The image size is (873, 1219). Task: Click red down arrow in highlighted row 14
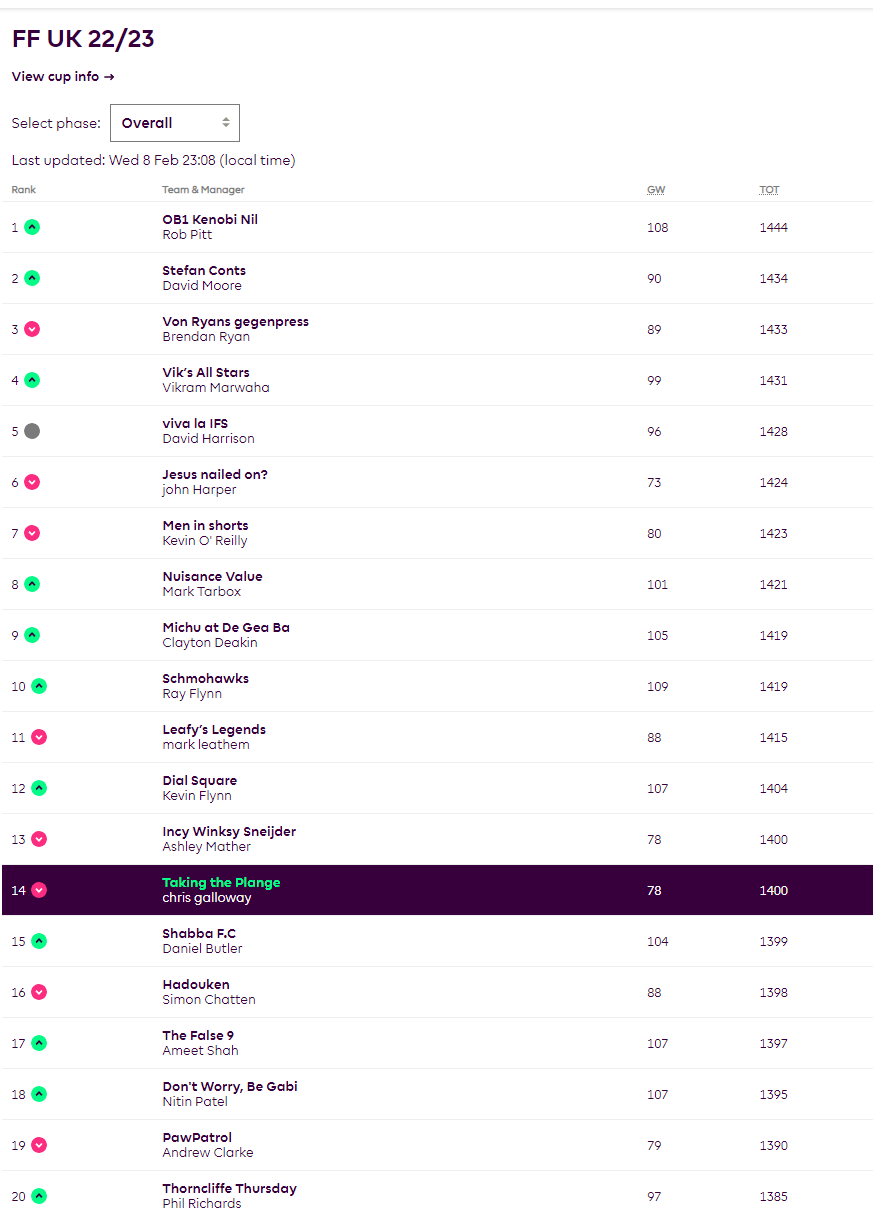click(39, 890)
